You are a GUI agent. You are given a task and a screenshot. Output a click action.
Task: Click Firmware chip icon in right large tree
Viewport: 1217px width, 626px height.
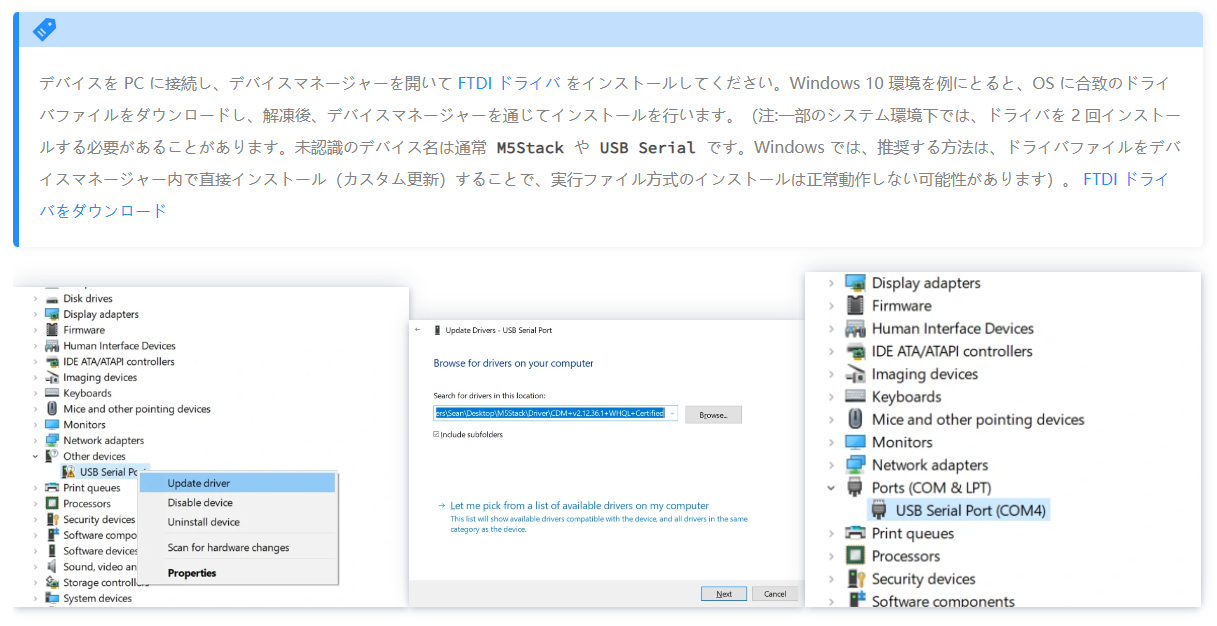855,306
